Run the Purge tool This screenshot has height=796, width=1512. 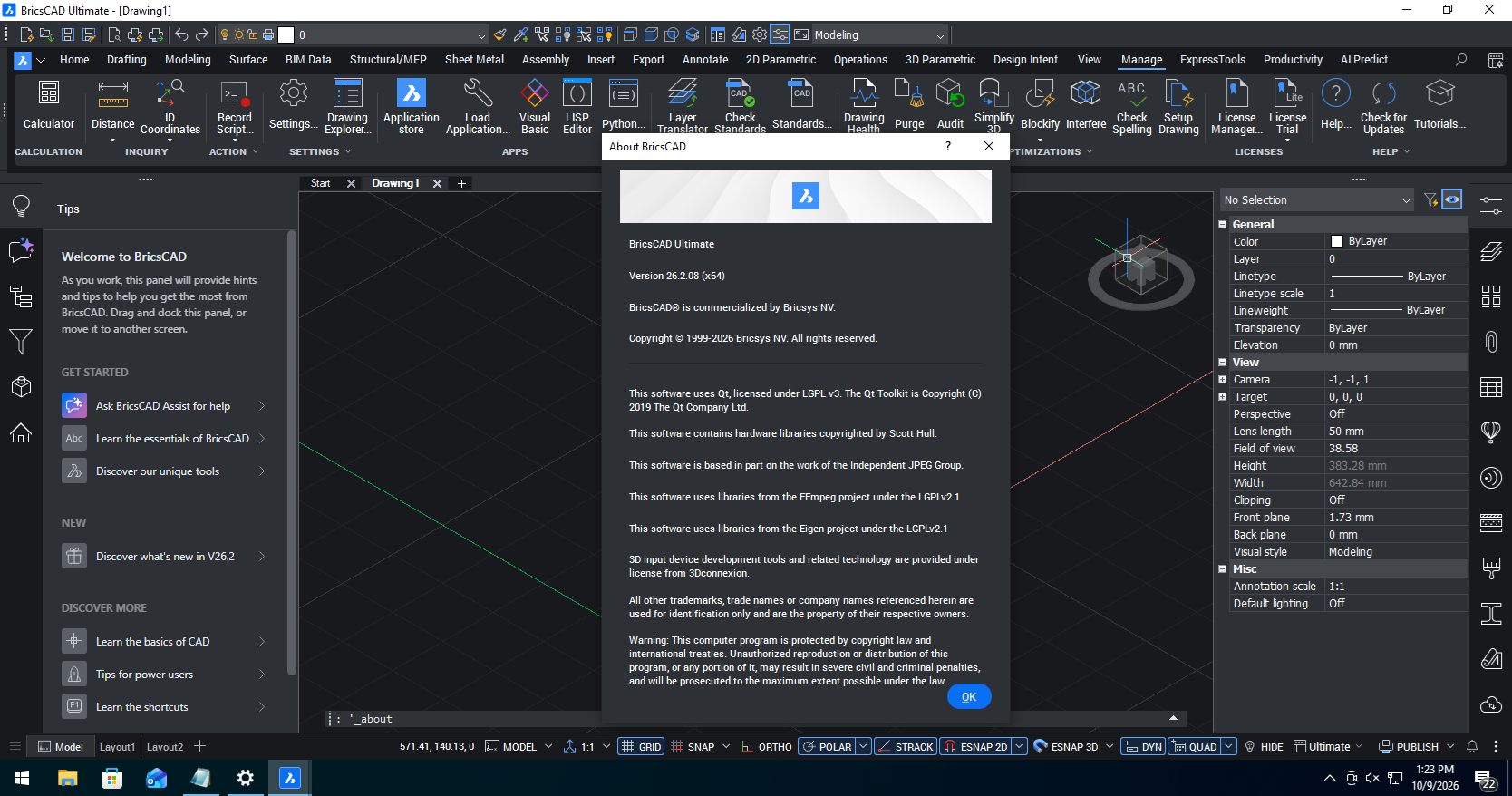[x=908, y=105]
